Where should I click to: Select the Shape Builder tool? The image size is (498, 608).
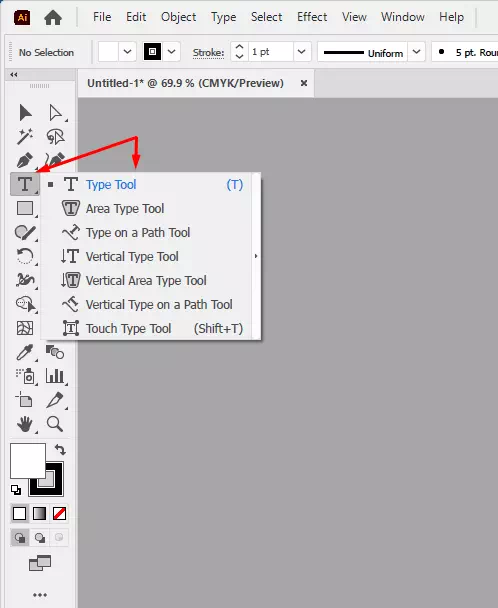(x=25, y=304)
